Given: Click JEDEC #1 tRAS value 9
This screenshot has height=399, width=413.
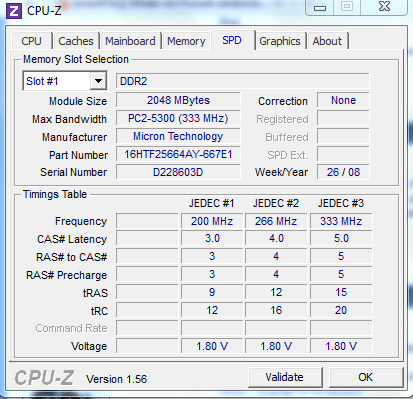Looking at the screenshot, I should (x=212, y=292).
